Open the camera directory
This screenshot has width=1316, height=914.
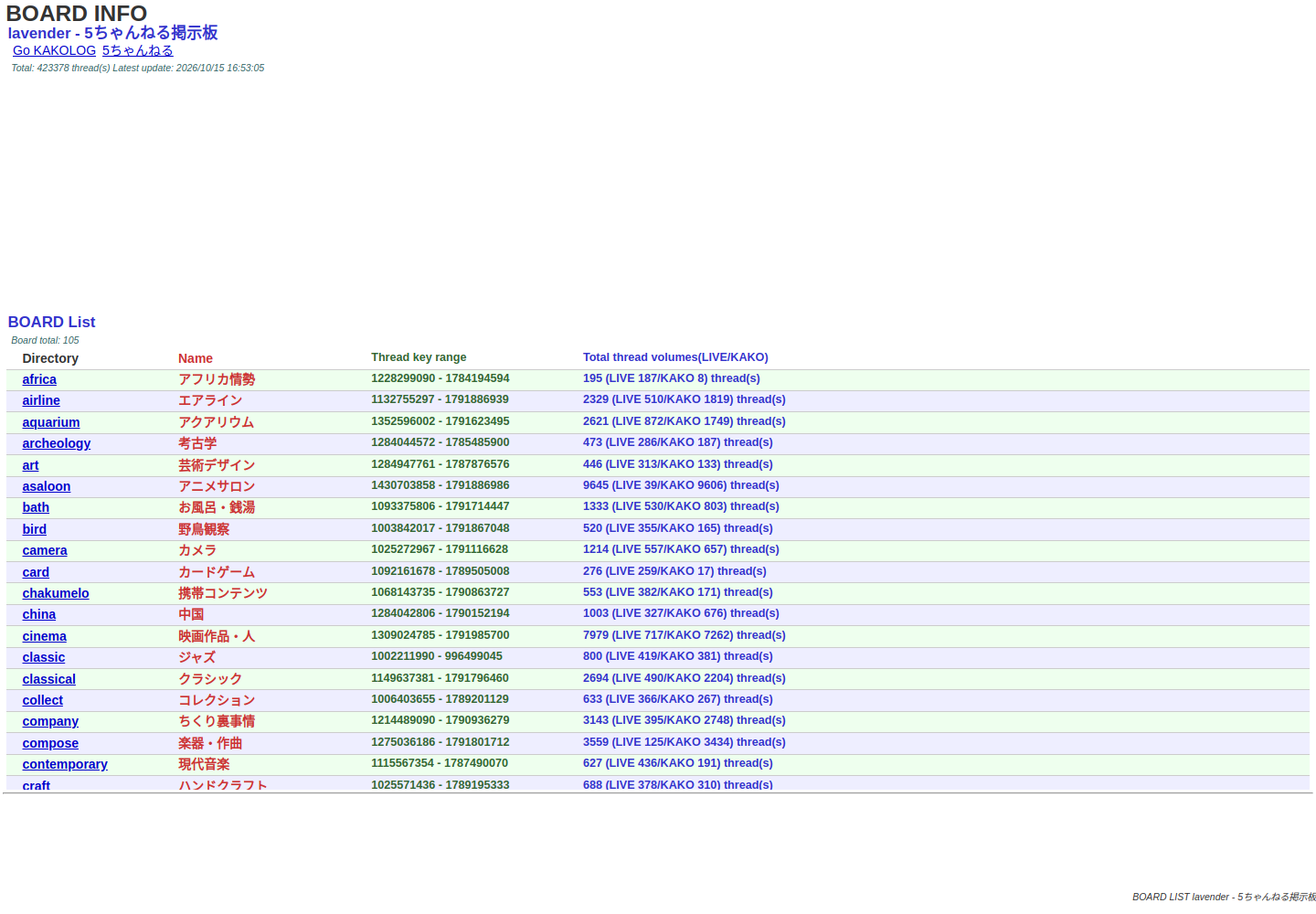[45, 550]
